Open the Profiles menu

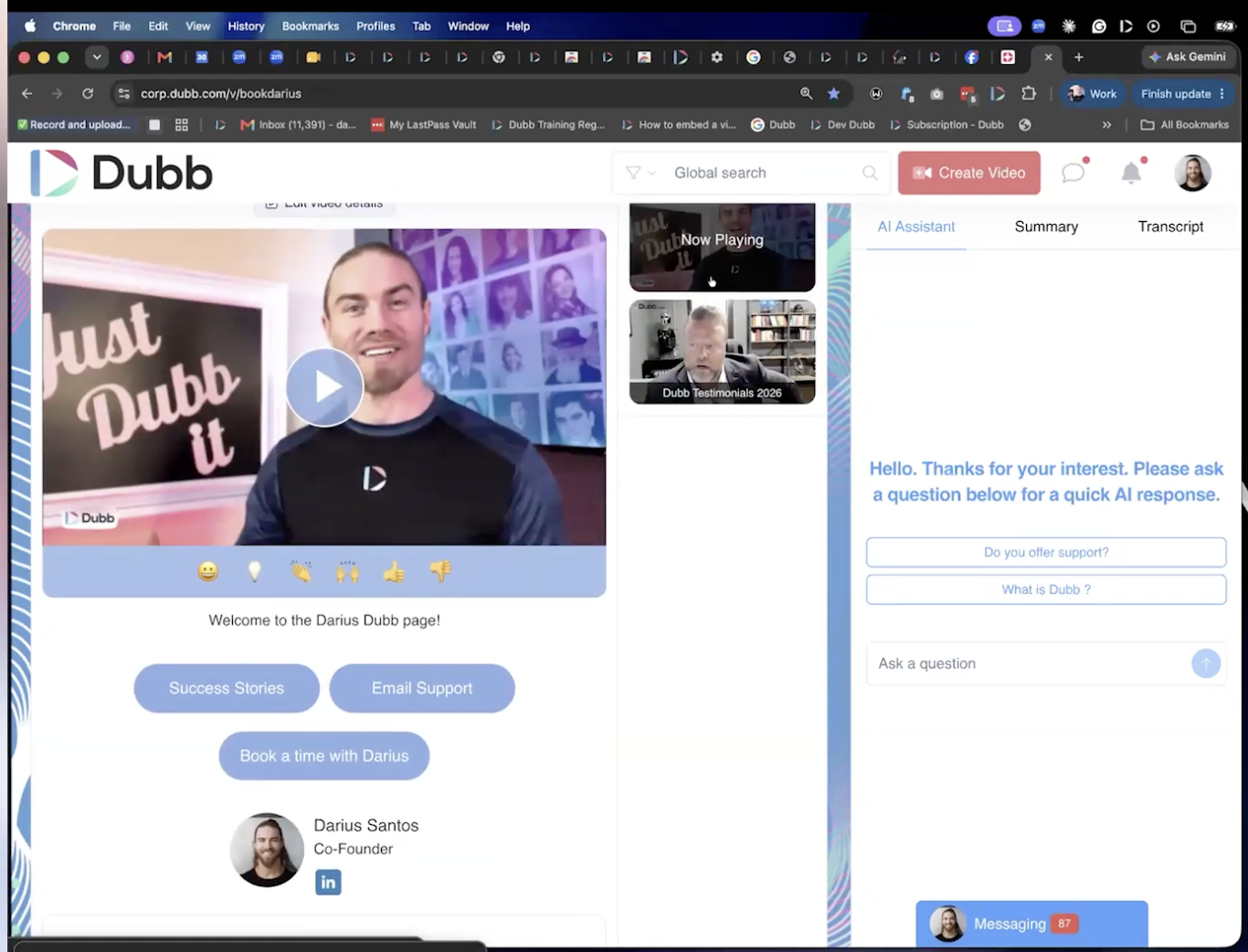point(375,26)
